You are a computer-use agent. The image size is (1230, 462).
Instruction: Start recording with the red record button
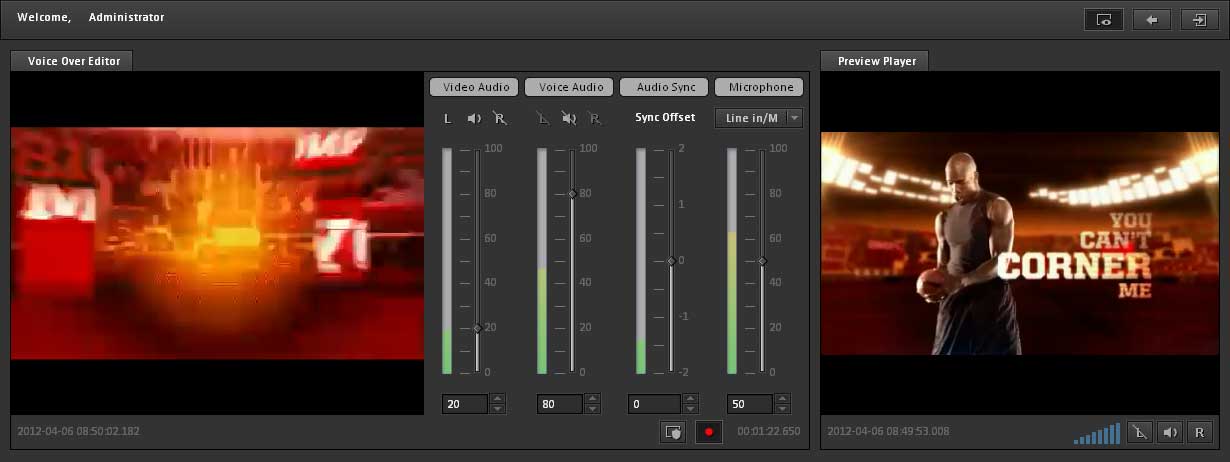(708, 432)
